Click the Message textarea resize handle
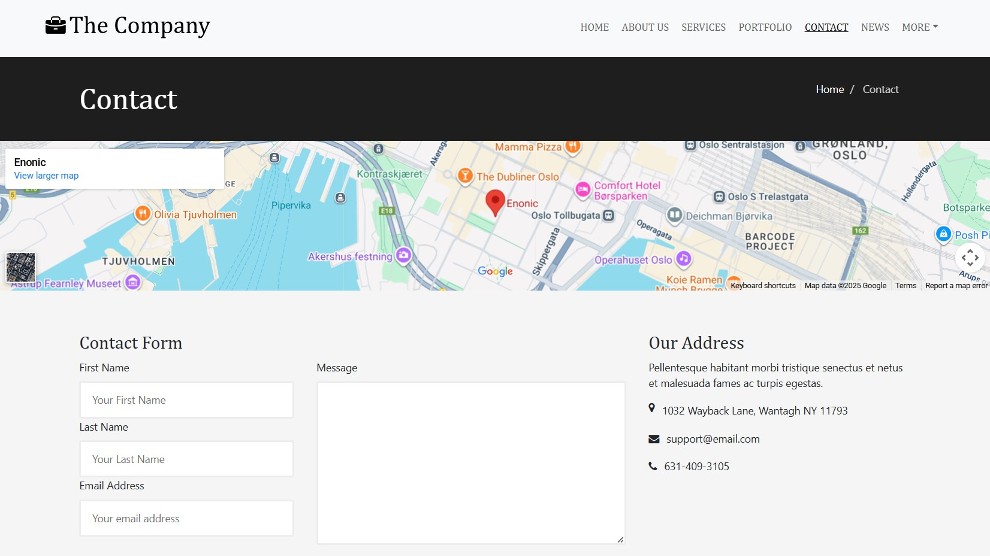The image size is (990, 556). pyautogui.click(x=620, y=539)
